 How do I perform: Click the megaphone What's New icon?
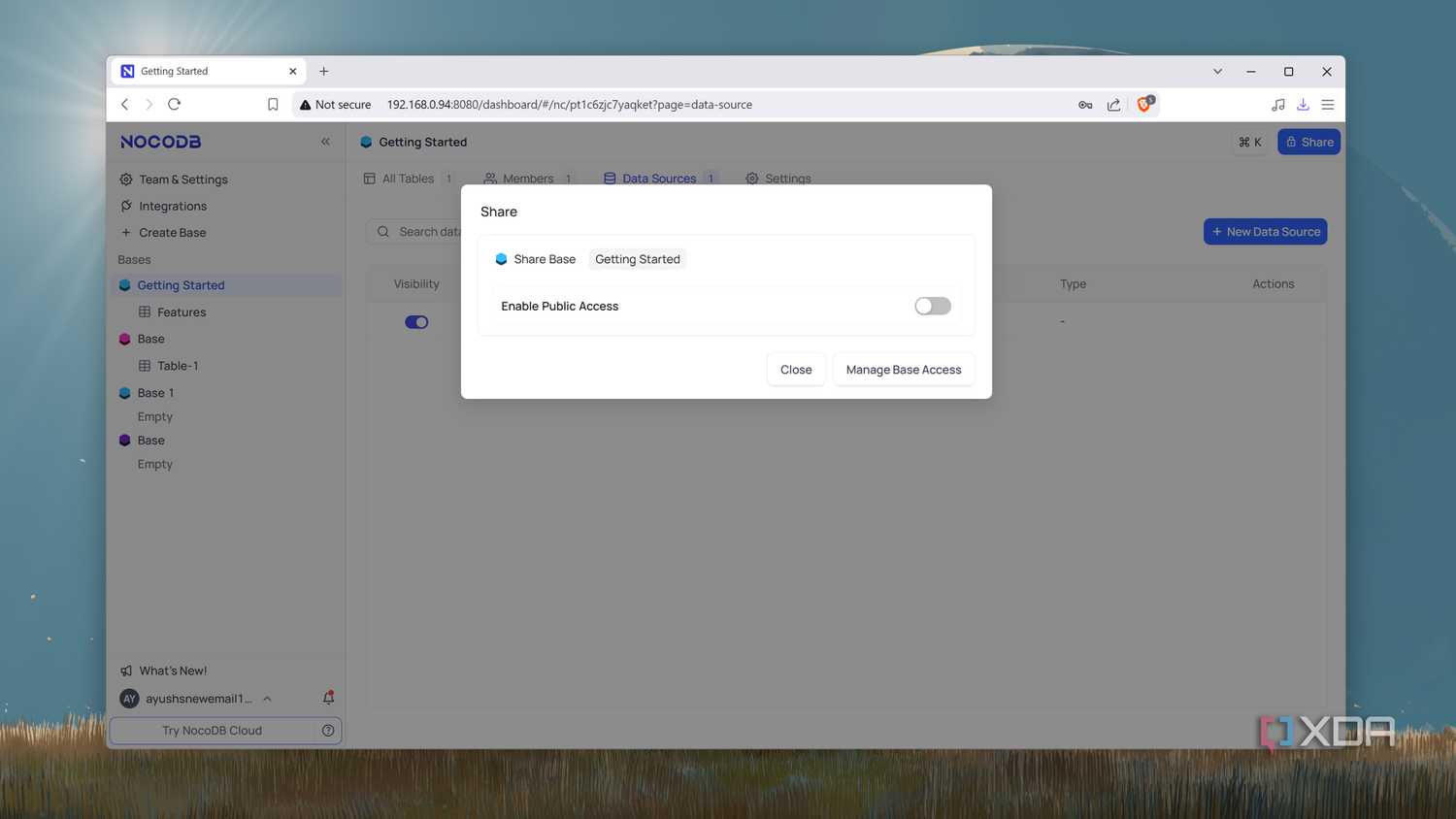click(x=126, y=671)
